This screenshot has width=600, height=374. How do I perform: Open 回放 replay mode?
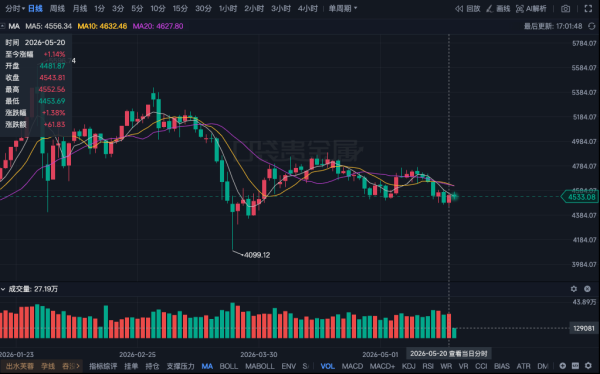tap(468, 8)
